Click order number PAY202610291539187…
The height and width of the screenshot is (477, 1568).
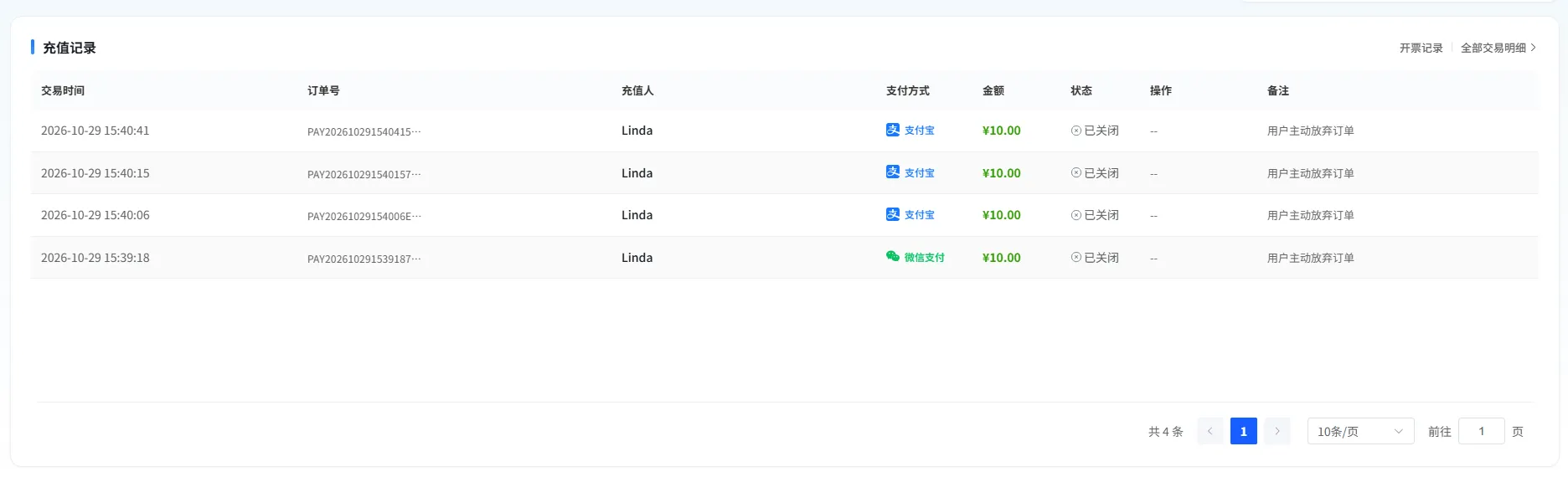point(364,259)
